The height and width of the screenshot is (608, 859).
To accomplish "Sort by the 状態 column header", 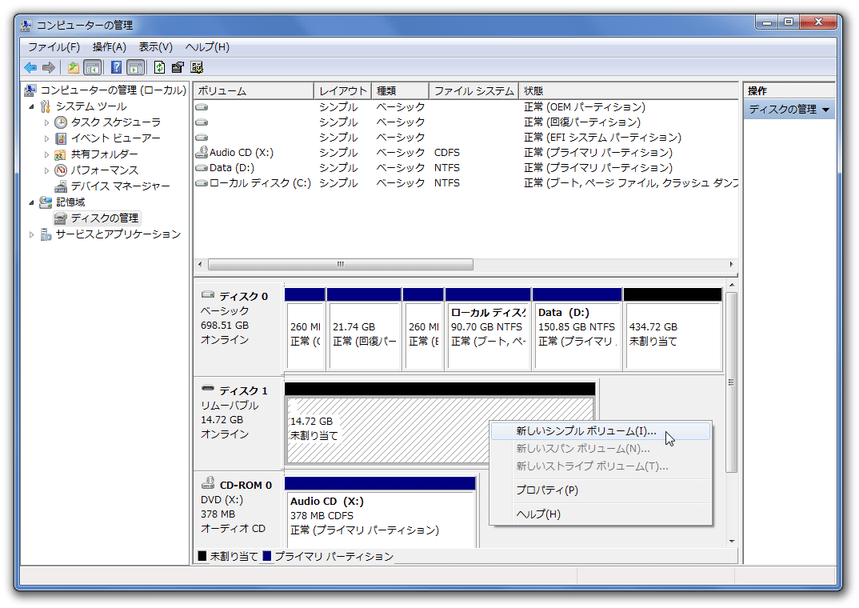I will coord(628,91).
